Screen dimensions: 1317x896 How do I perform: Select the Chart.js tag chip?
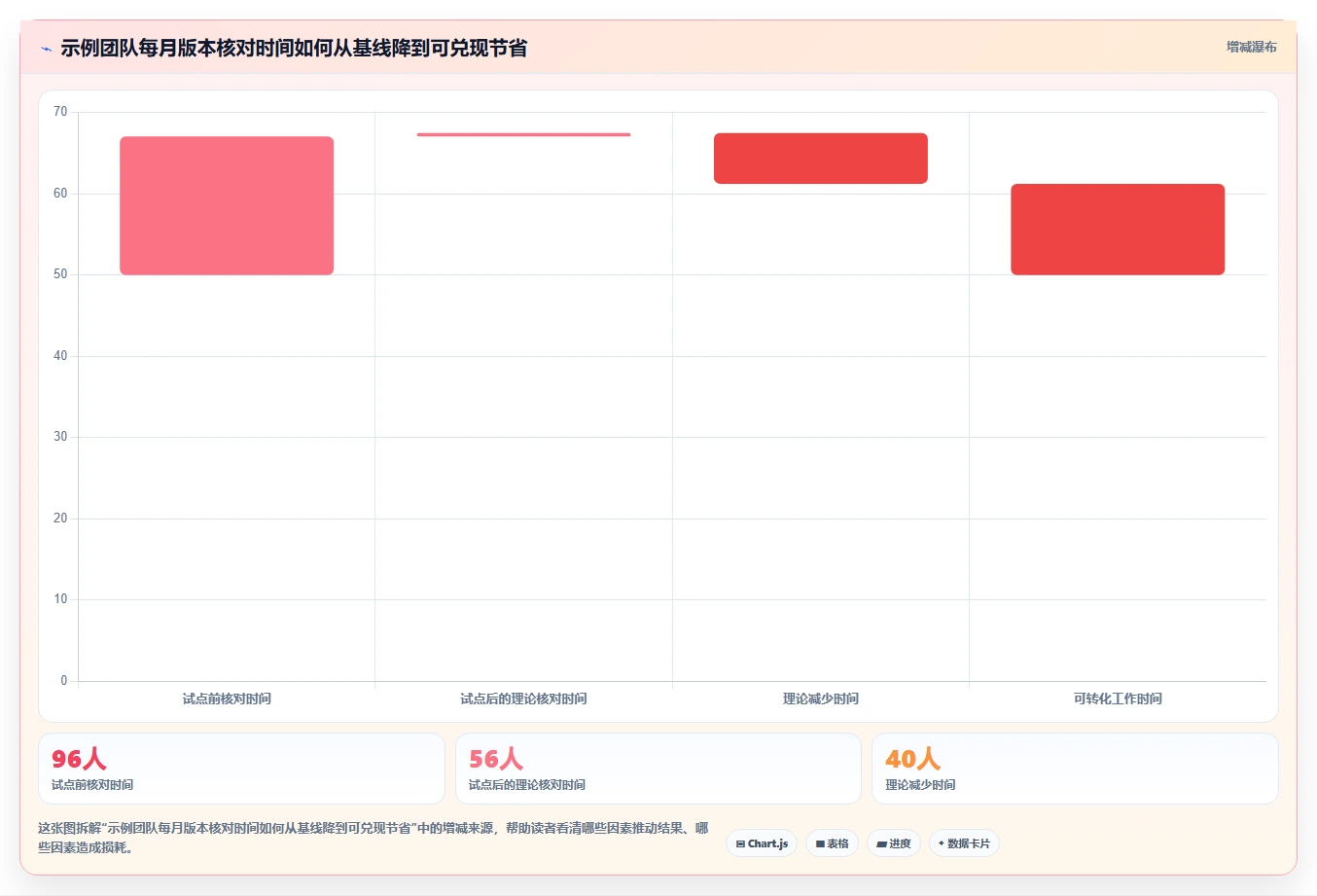pyautogui.click(x=762, y=843)
